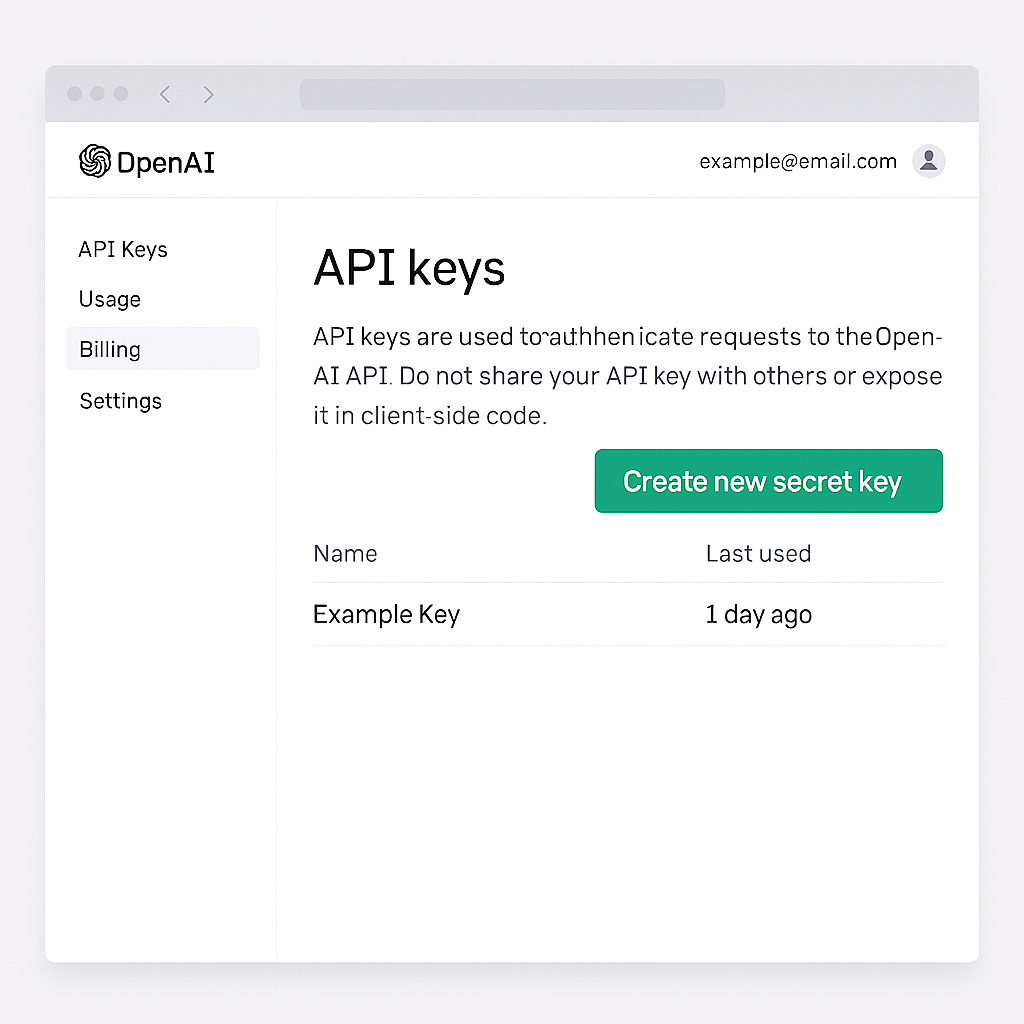This screenshot has width=1024, height=1024.
Task: Click the middle window control dot
Action: [97, 93]
